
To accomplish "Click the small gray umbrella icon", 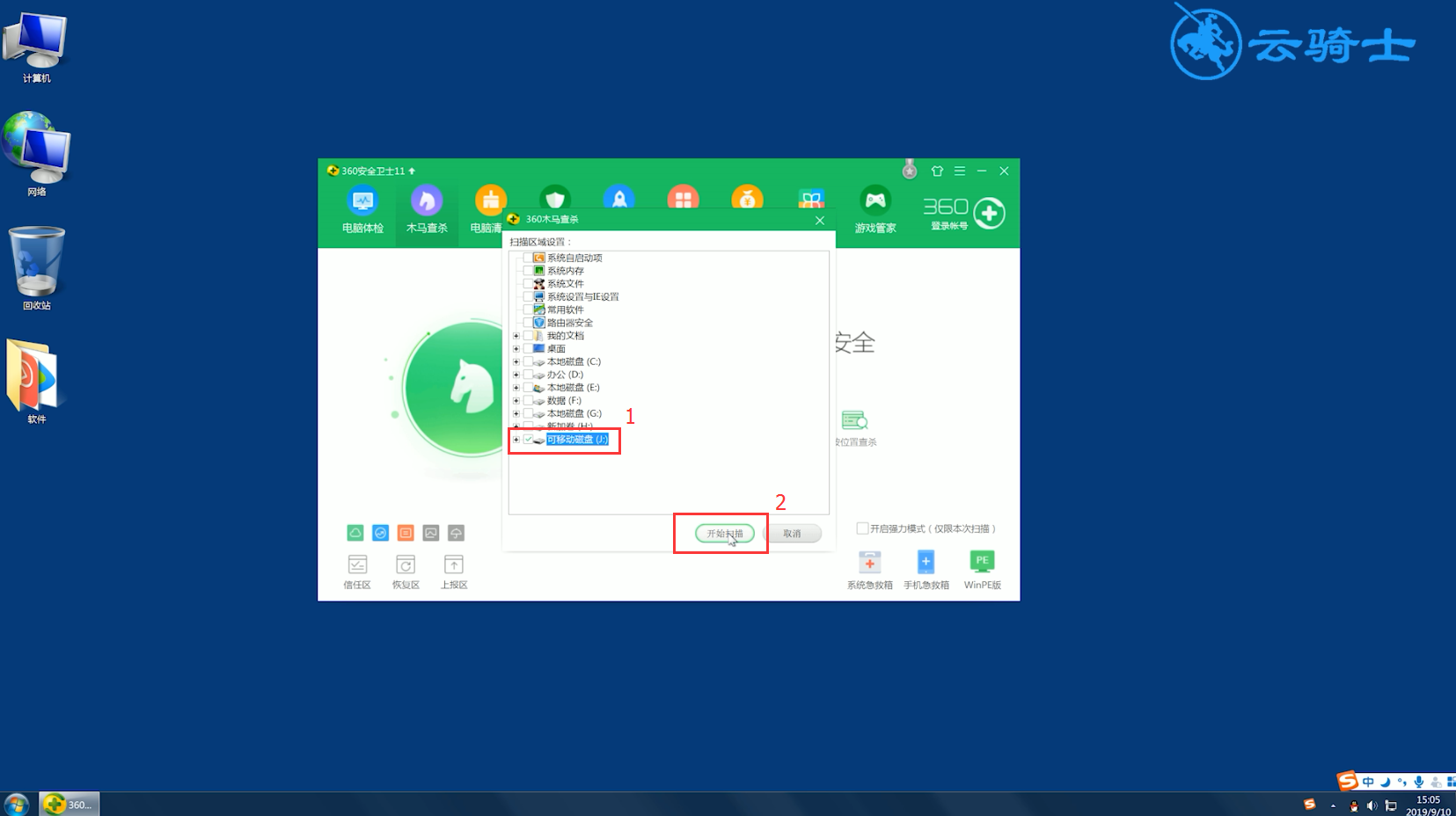I will [456, 533].
